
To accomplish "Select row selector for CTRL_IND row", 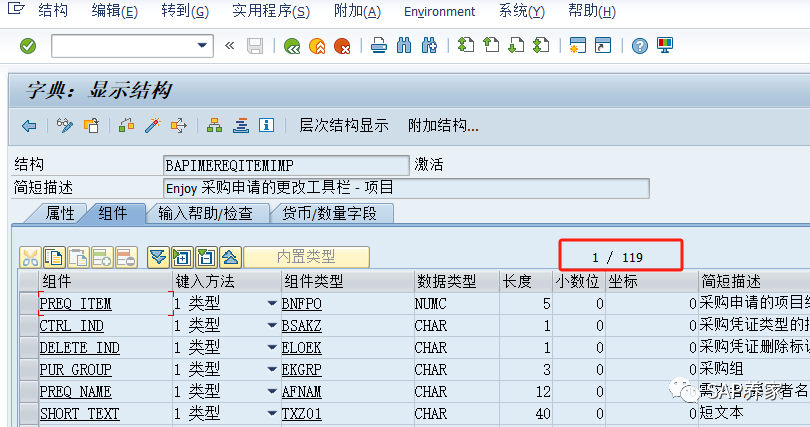I will click(28, 326).
